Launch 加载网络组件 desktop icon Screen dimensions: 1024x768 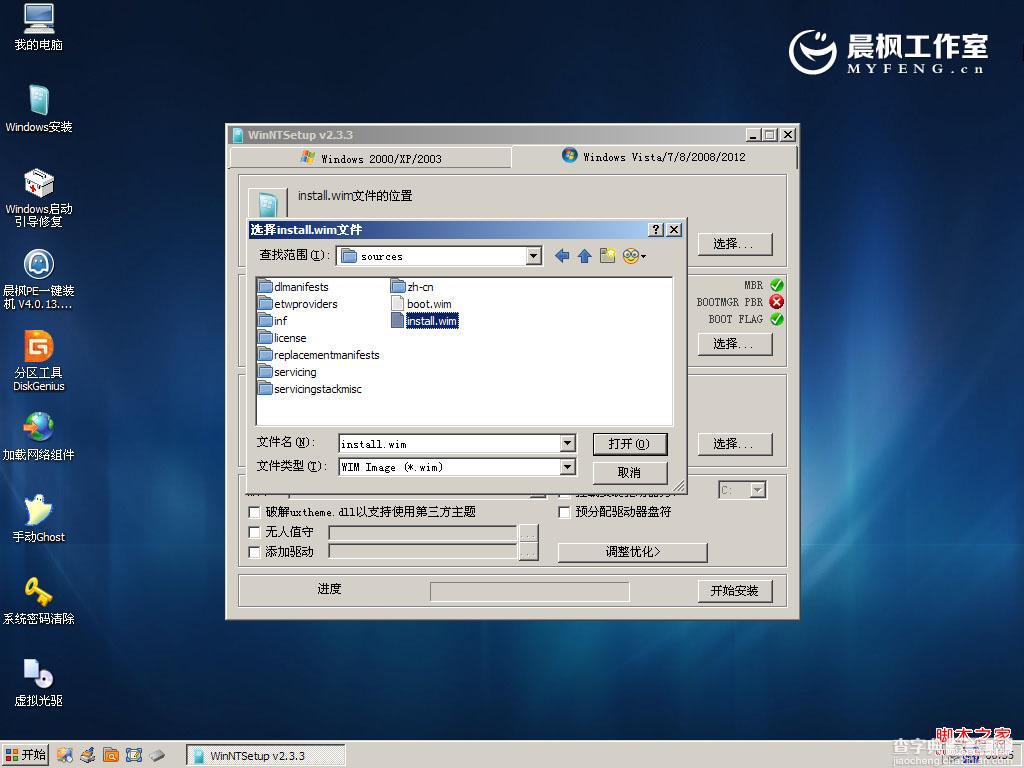point(38,436)
